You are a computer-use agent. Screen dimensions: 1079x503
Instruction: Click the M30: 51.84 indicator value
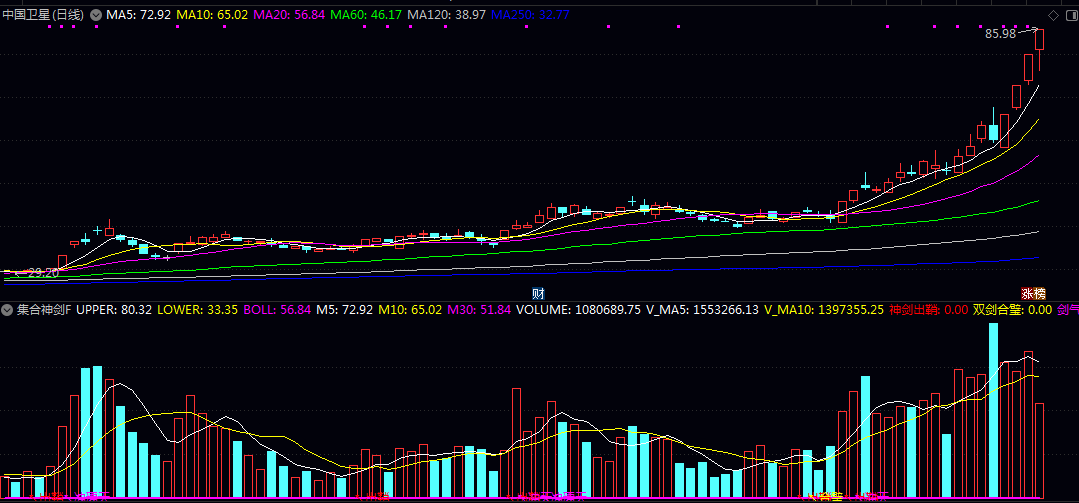479,310
